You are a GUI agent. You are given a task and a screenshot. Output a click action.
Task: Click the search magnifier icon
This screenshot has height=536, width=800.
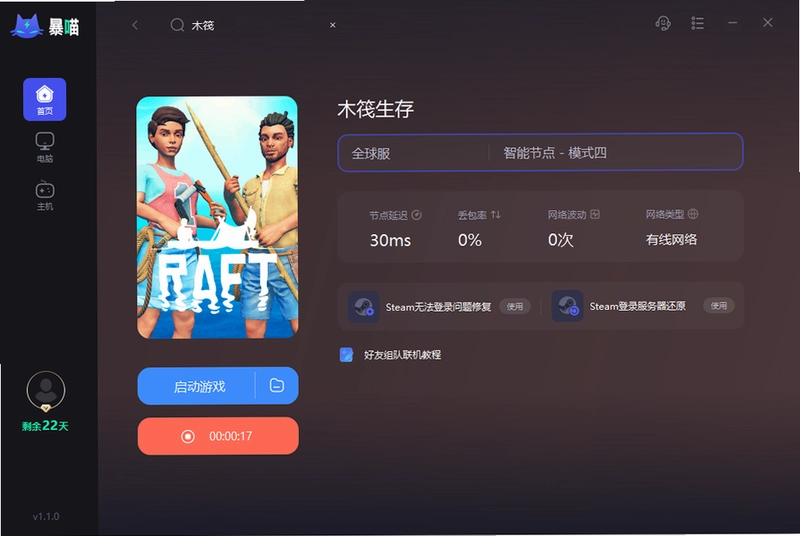(x=177, y=25)
